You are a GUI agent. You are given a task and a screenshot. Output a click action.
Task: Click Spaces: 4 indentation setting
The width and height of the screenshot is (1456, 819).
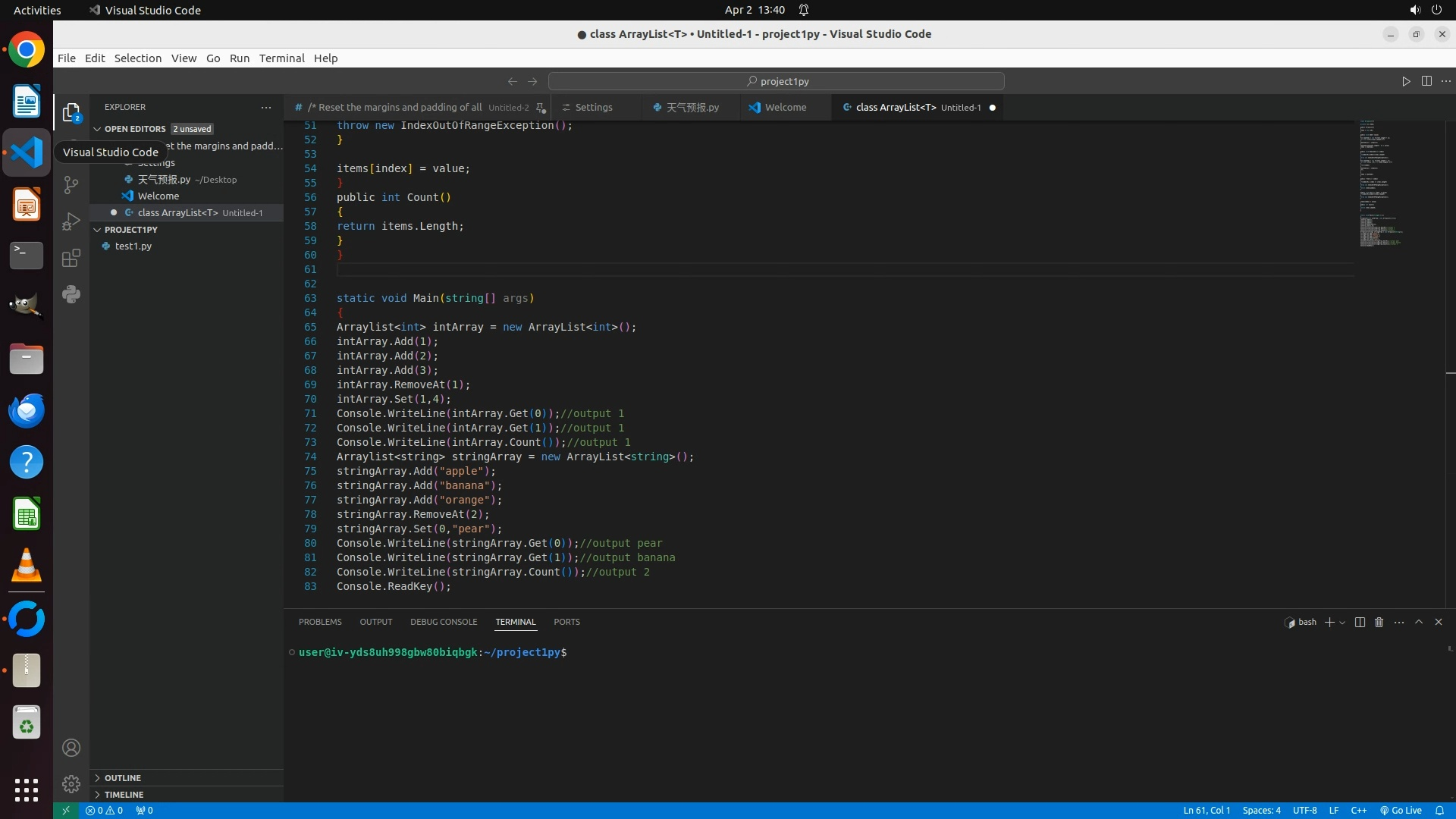tap(1261, 810)
